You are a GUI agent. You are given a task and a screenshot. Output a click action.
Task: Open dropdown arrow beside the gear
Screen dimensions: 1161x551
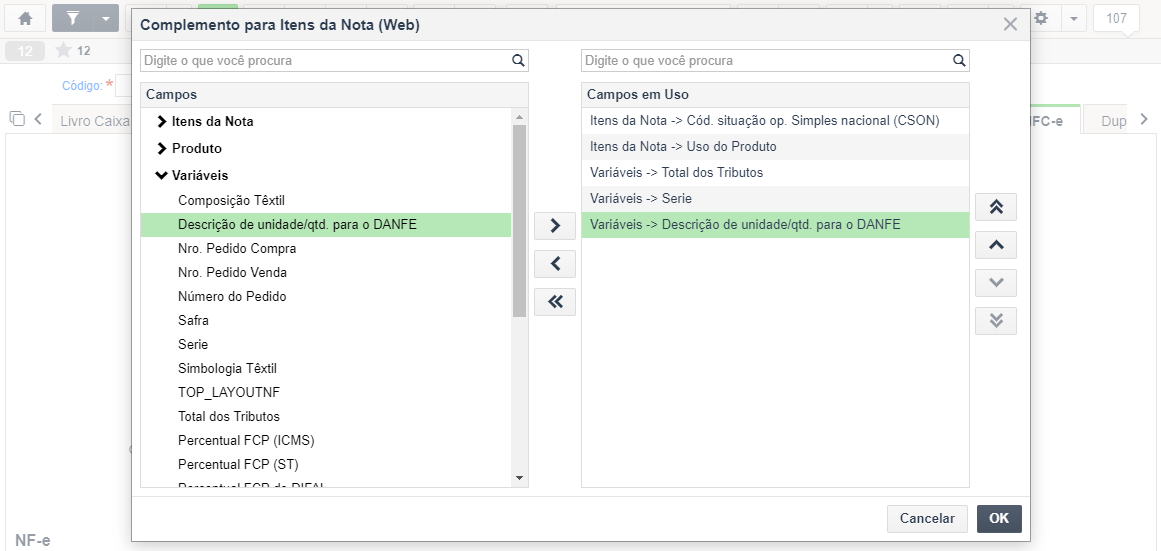pos(1074,19)
